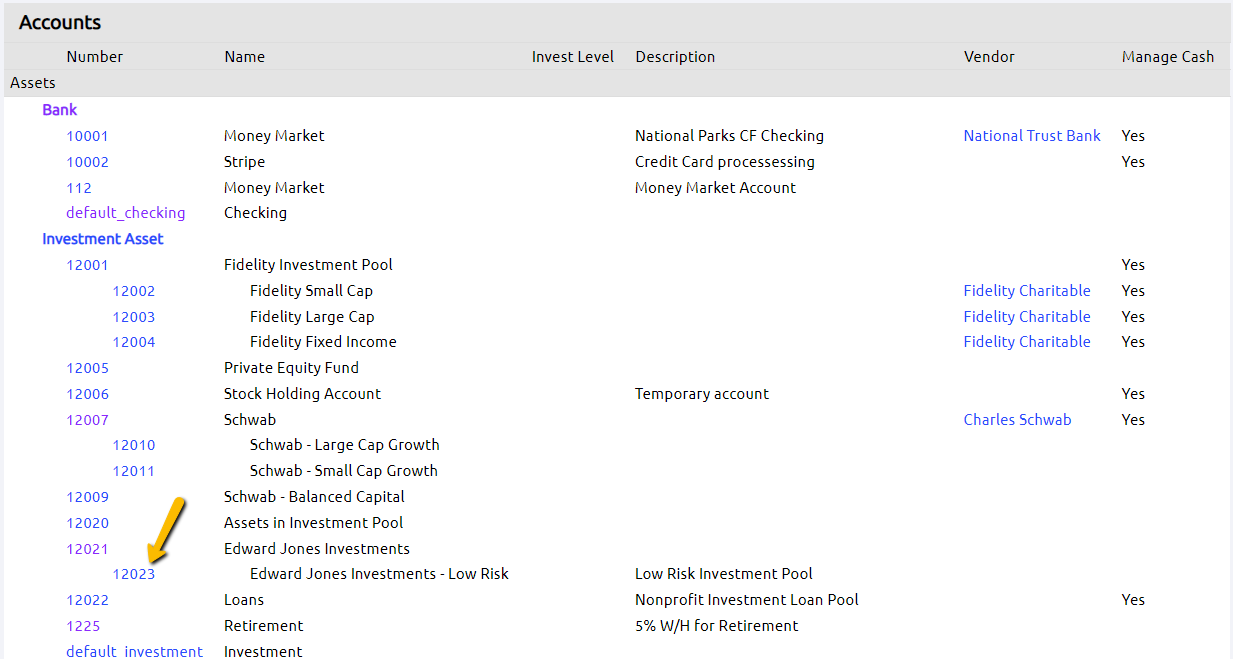Select Edward Jones Investments - Low Risk name

[379, 574]
